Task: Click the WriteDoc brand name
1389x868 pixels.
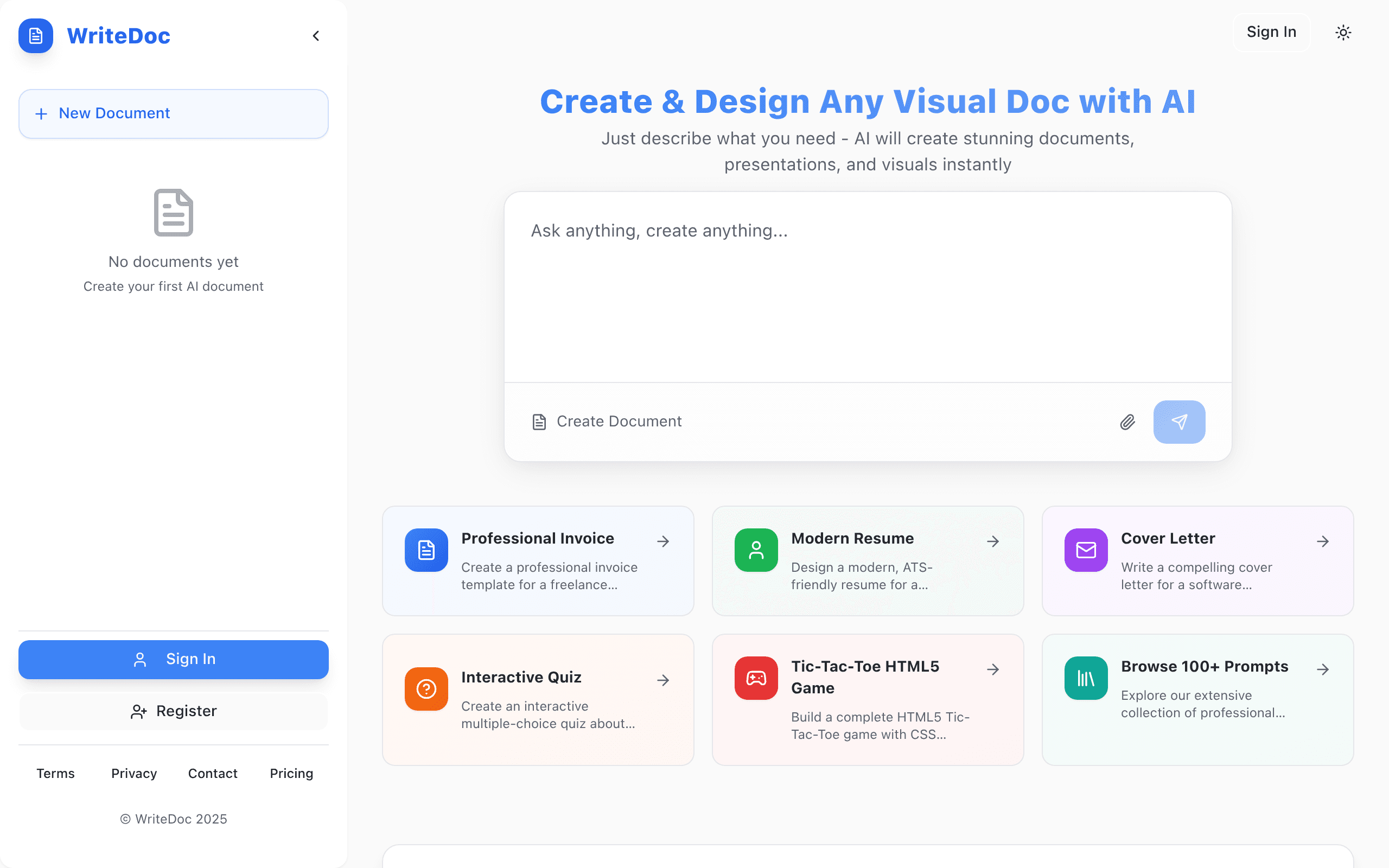Action: click(x=118, y=36)
